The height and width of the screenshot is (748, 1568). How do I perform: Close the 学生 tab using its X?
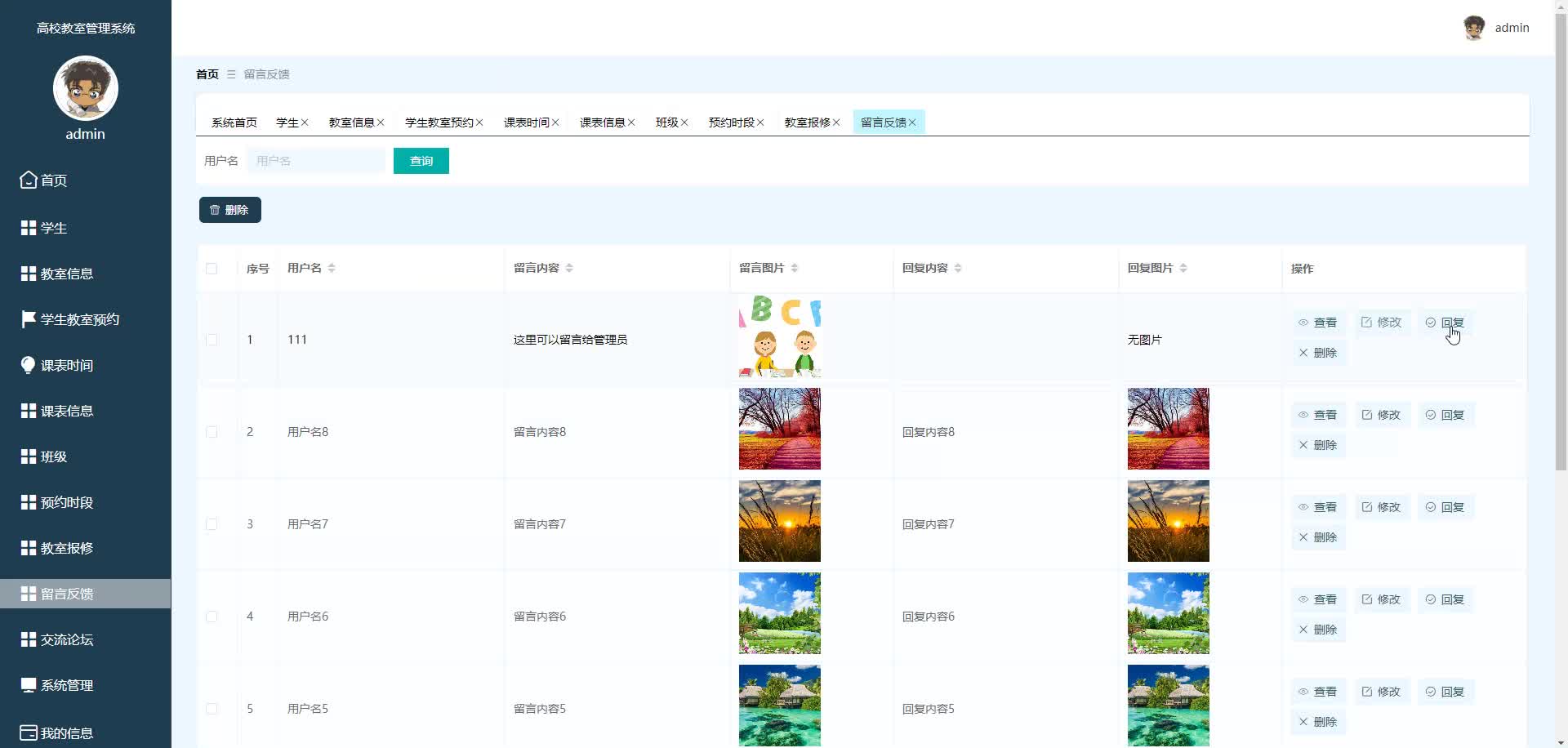(x=305, y=122)
